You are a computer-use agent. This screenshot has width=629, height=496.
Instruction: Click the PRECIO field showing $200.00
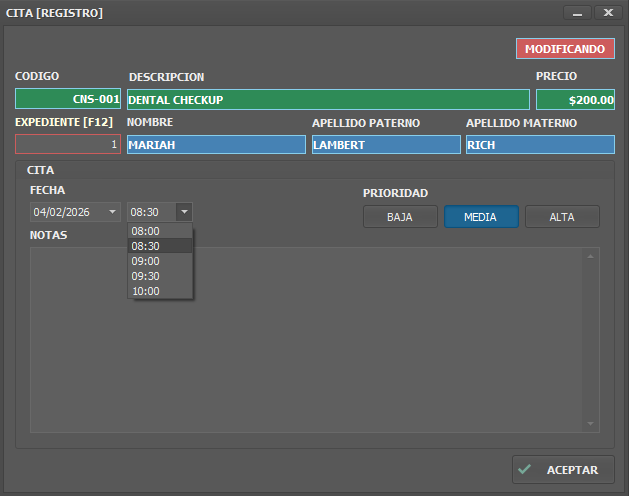[575, 100]
